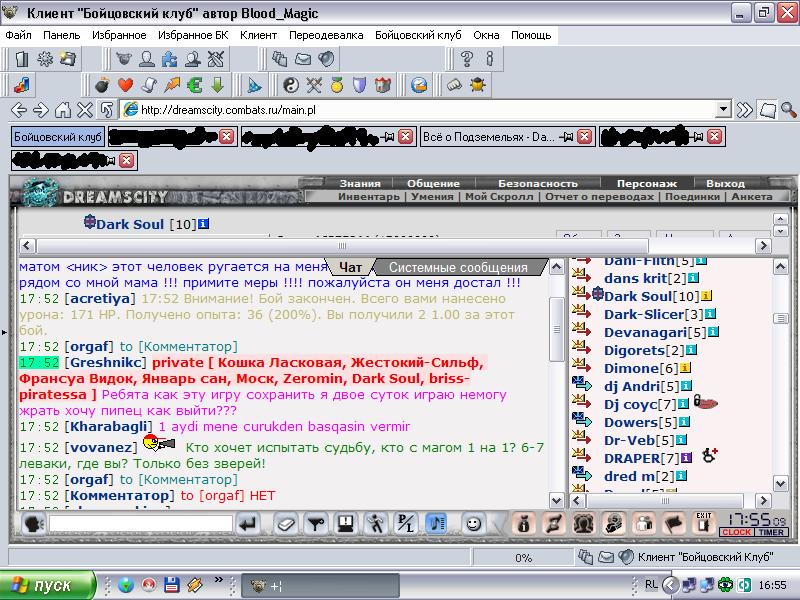Viewport: 800px width, 600px height.
Task: Click the EXIT door icon in the bottom bar
Action: [x=703, y=523]
